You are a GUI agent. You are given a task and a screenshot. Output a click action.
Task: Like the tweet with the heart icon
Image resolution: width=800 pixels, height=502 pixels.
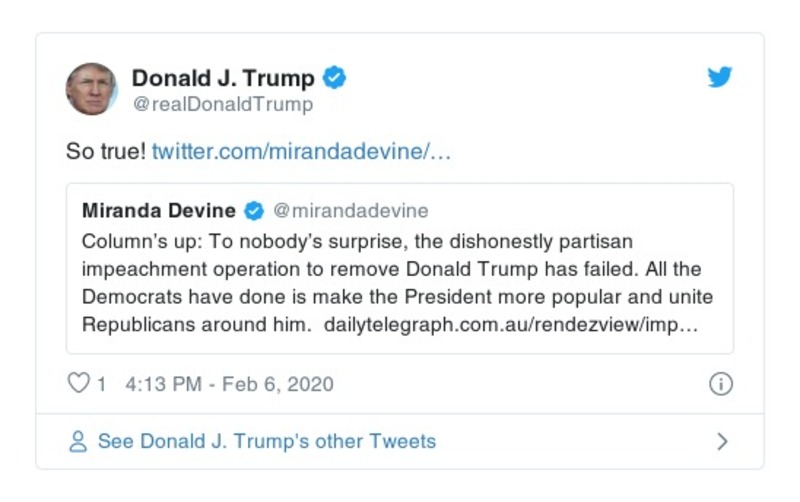point(78,384)
